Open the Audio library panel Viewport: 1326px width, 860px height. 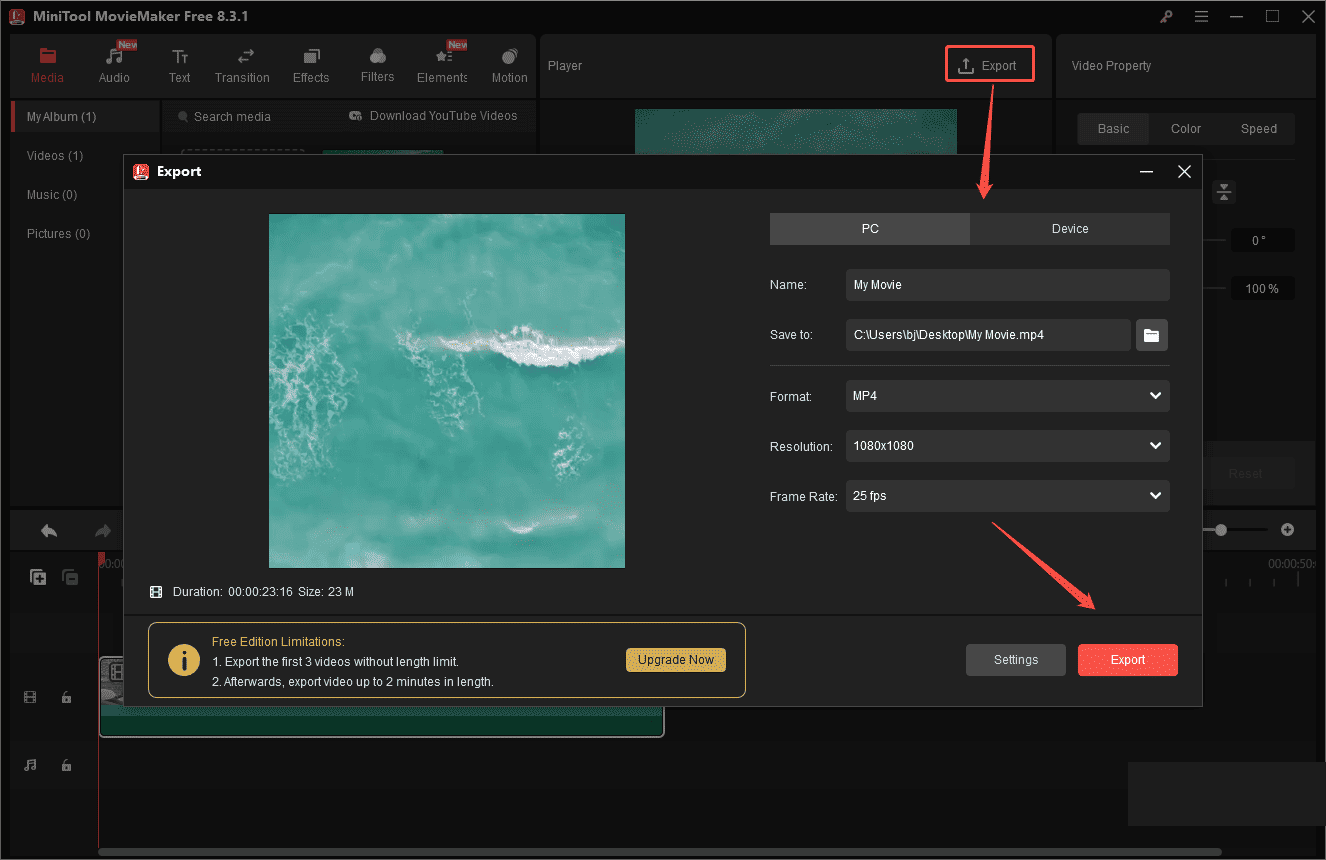pos(113,64)
